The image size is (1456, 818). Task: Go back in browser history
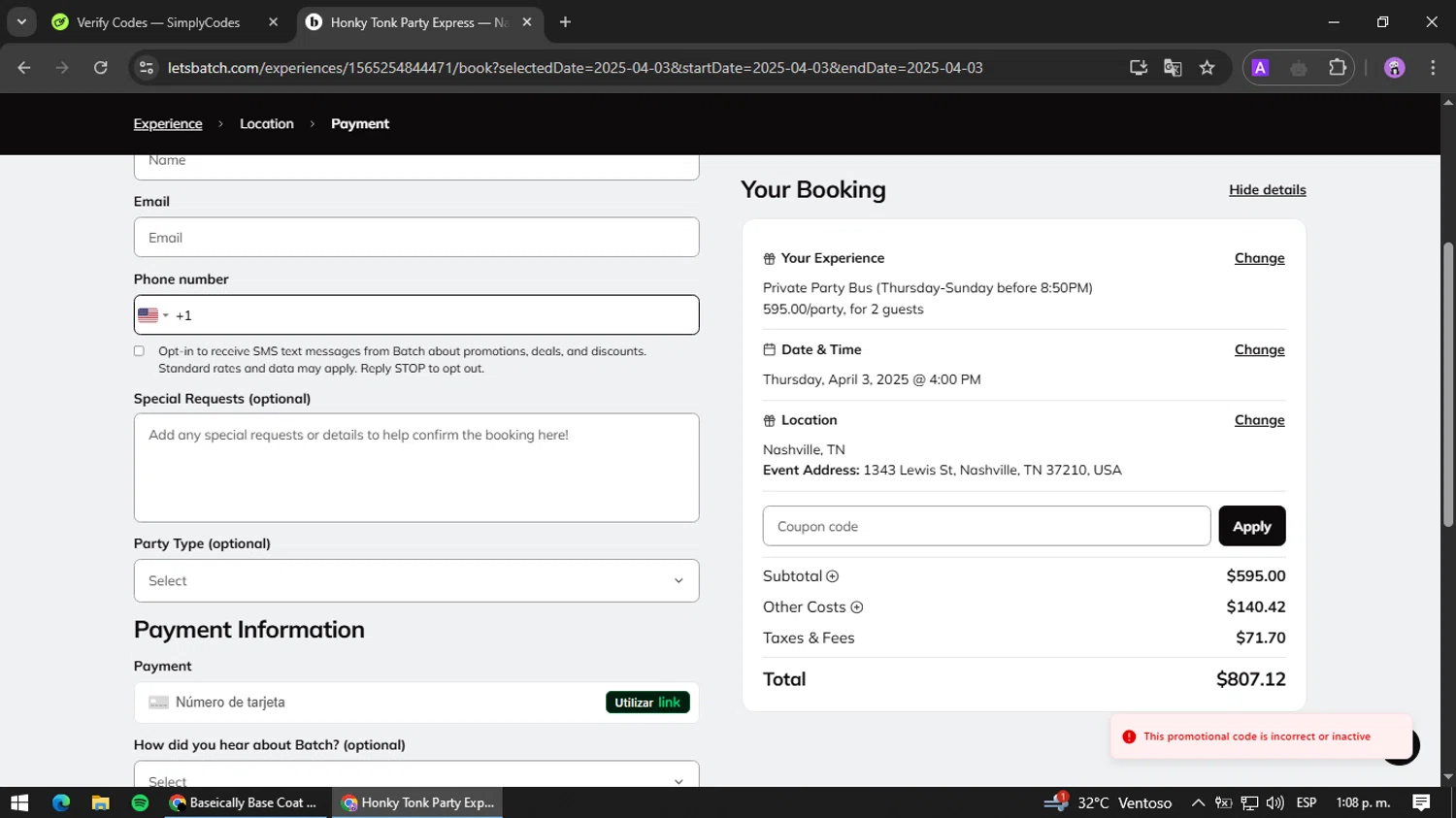click(24, 68)
